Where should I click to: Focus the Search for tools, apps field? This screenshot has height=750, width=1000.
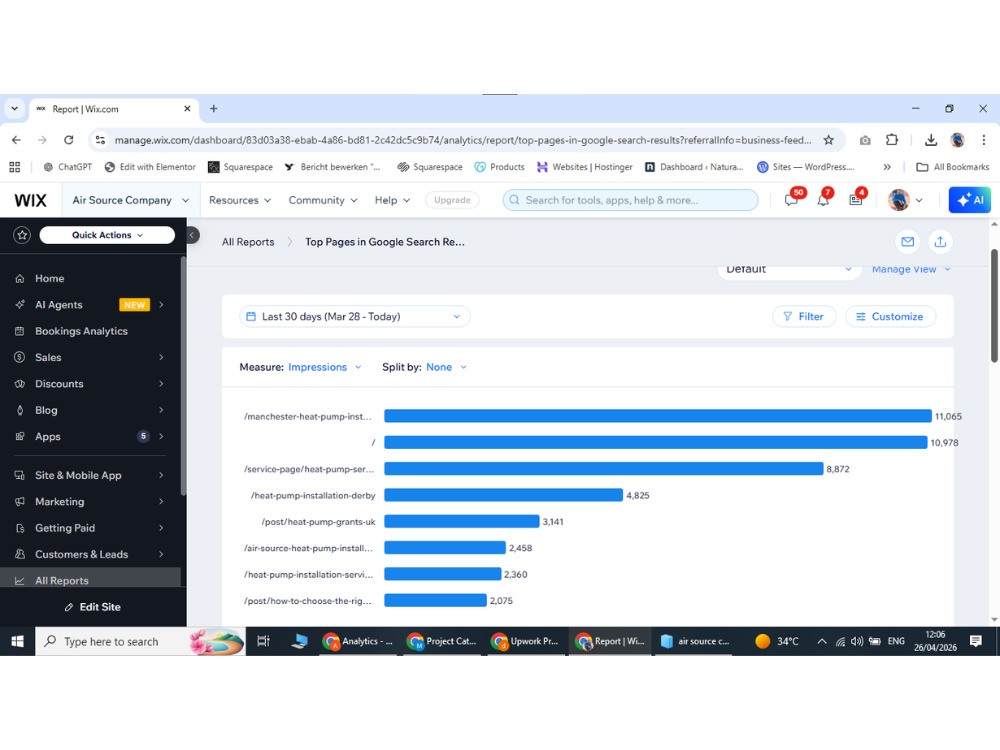tap(630, 200)
